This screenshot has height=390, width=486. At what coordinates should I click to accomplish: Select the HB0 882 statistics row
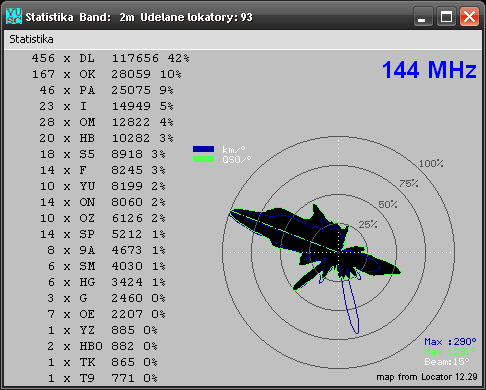[102, 346]
